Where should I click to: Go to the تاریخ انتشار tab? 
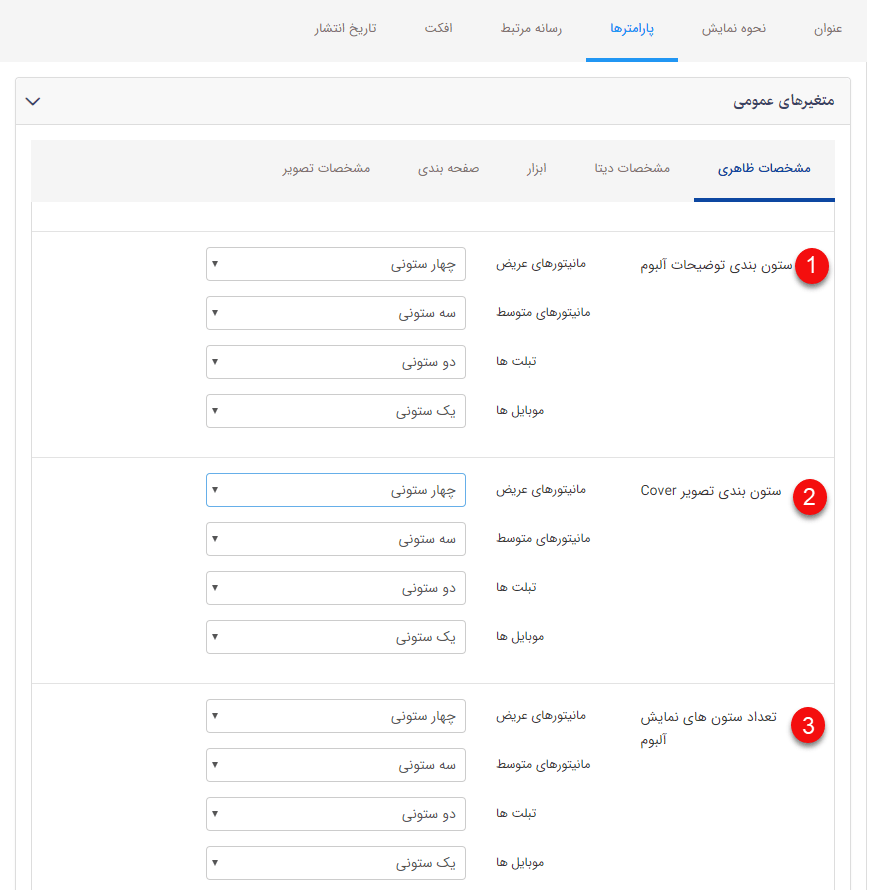click(347, 30)
